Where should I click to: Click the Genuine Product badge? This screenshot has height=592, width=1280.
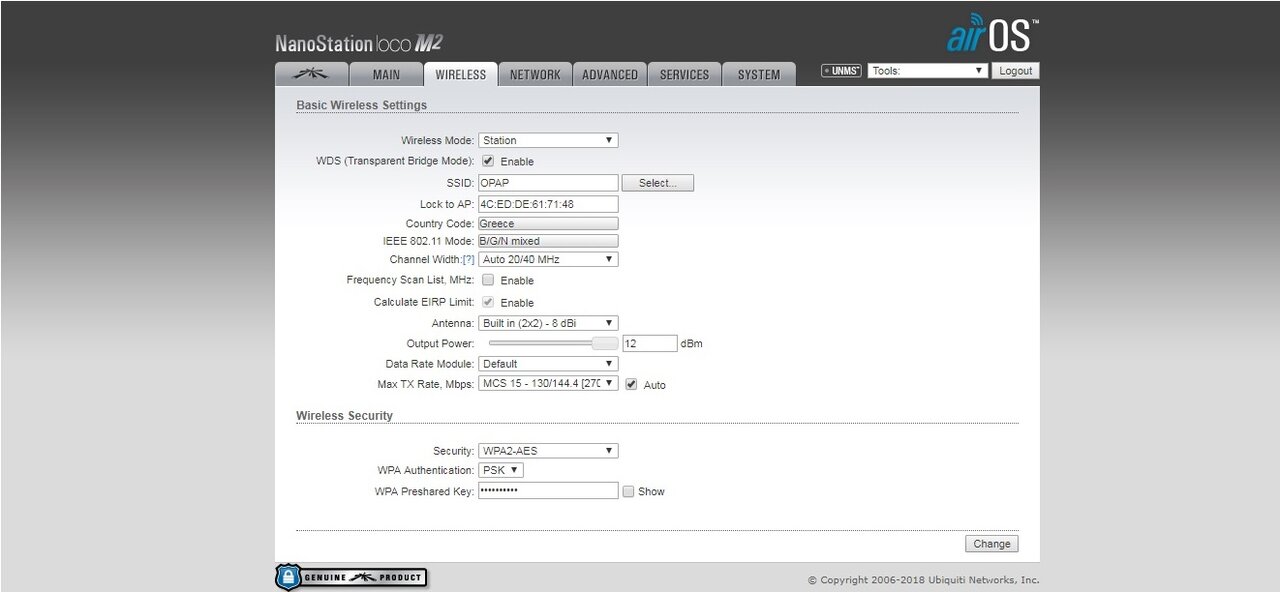coord(351,577)
